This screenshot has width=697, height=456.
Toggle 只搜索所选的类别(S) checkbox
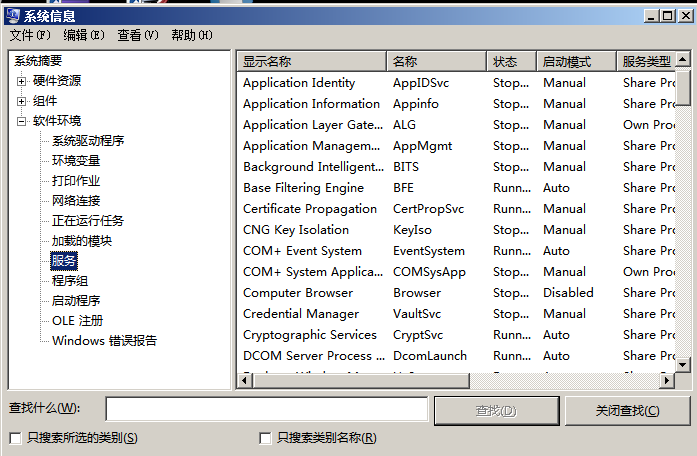(x=16, y=439)
